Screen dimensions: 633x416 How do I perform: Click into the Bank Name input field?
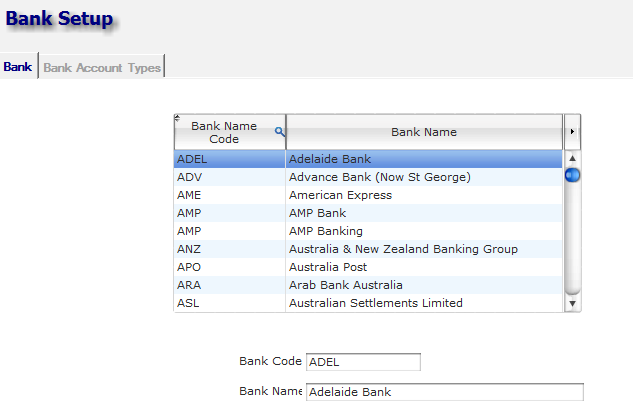tap(445, 392)
